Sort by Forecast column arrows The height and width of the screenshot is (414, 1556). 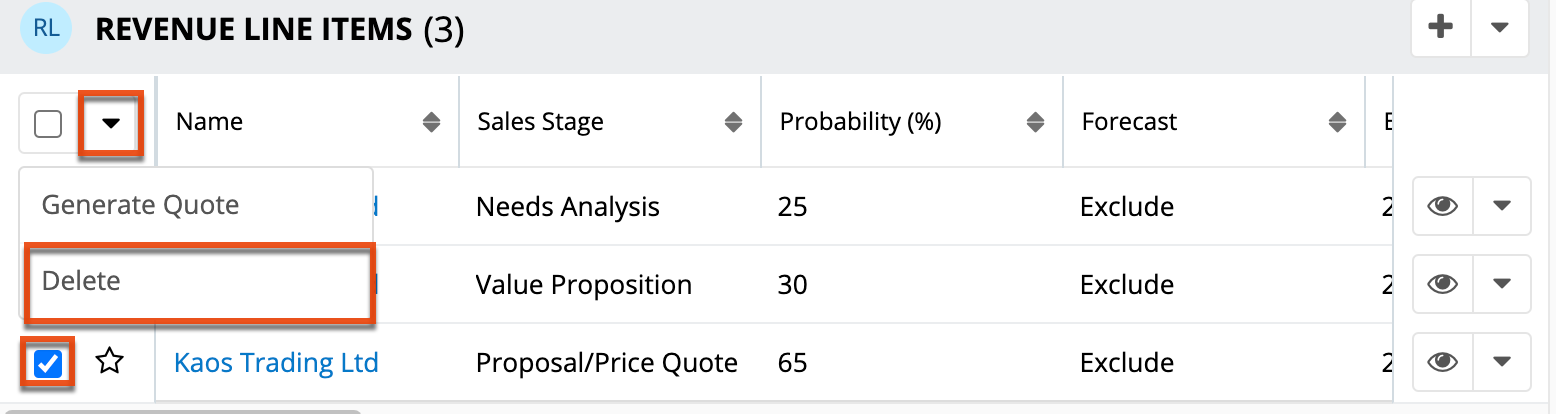1337,122
